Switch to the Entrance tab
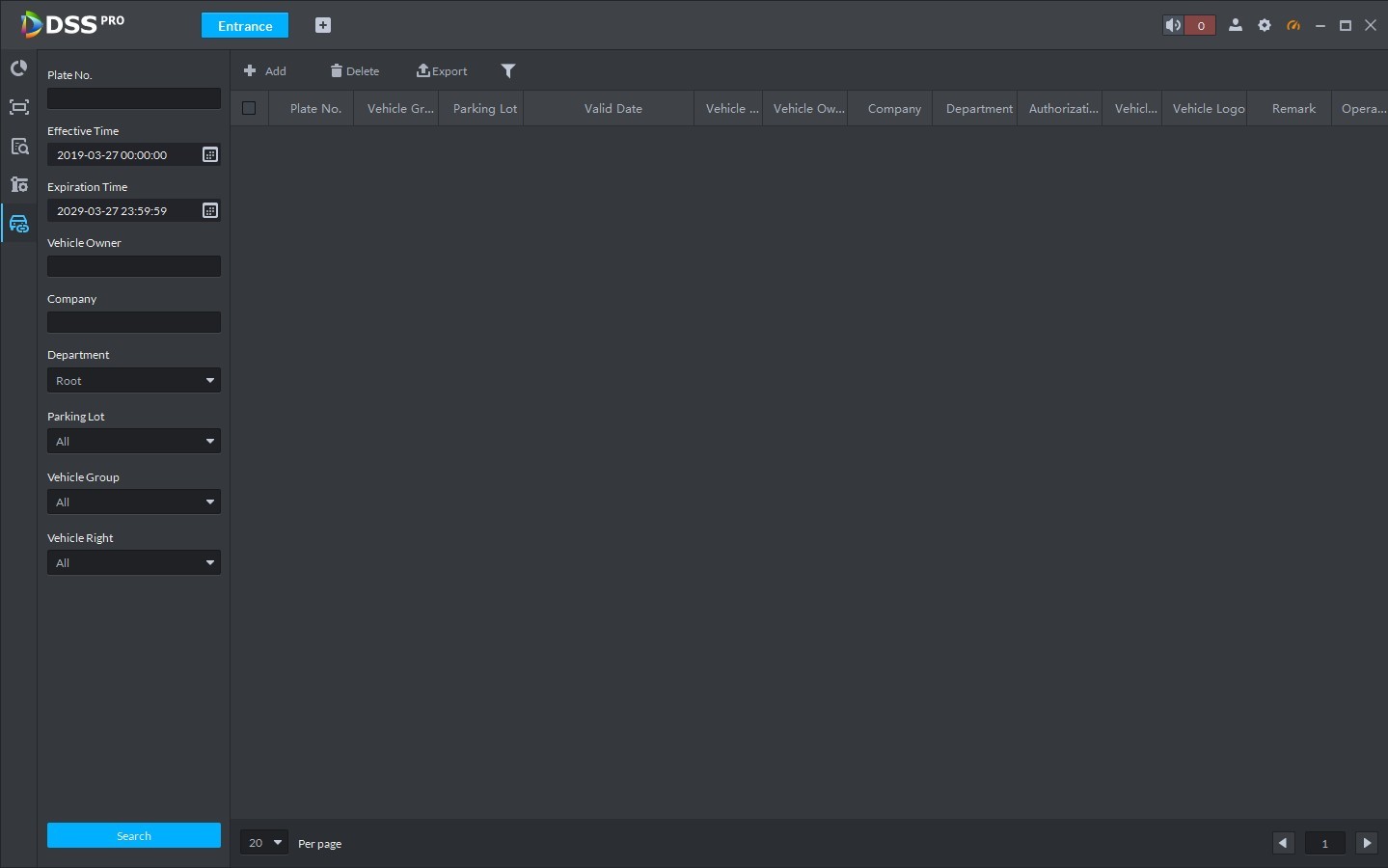This screenshot has height=868, width=1388. 245,26
